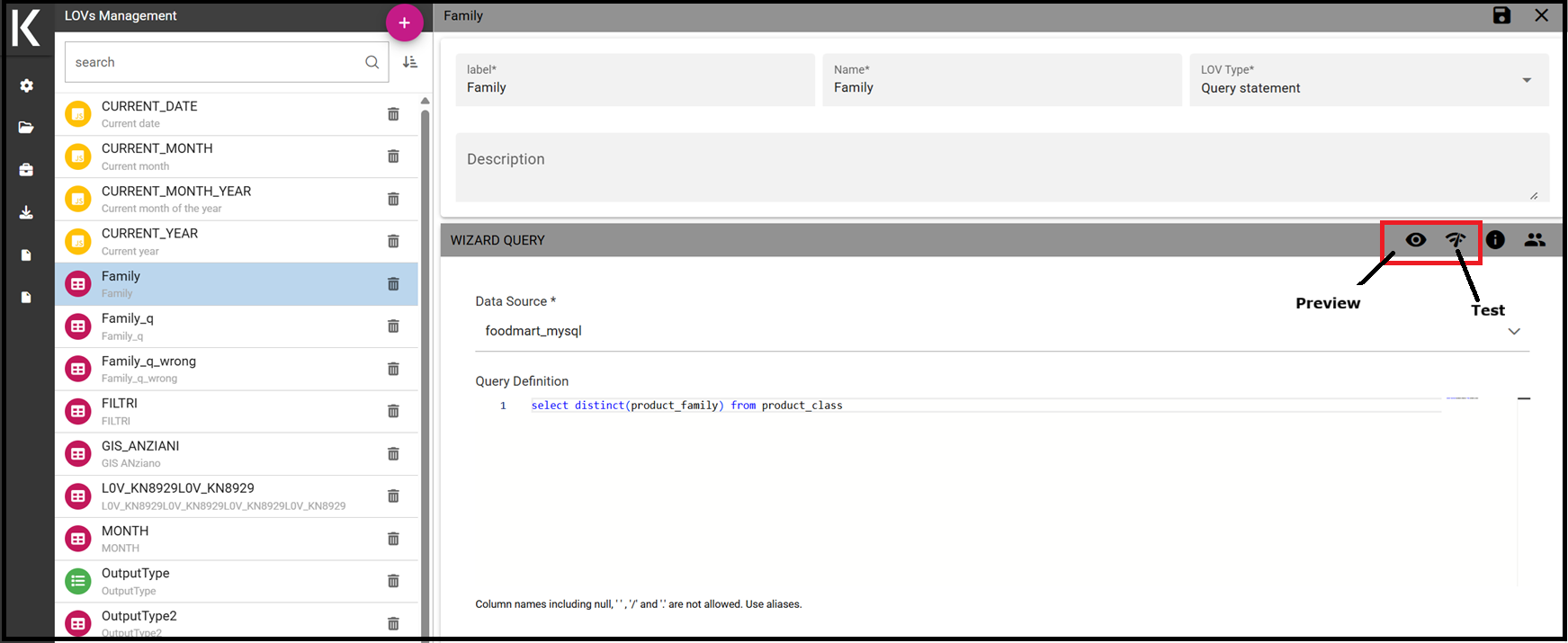Viewport: 1568px width, 643px height.
Task: Select CURRENT_YEAR list item
Action: pyautogui.click(x=237, y=241)
